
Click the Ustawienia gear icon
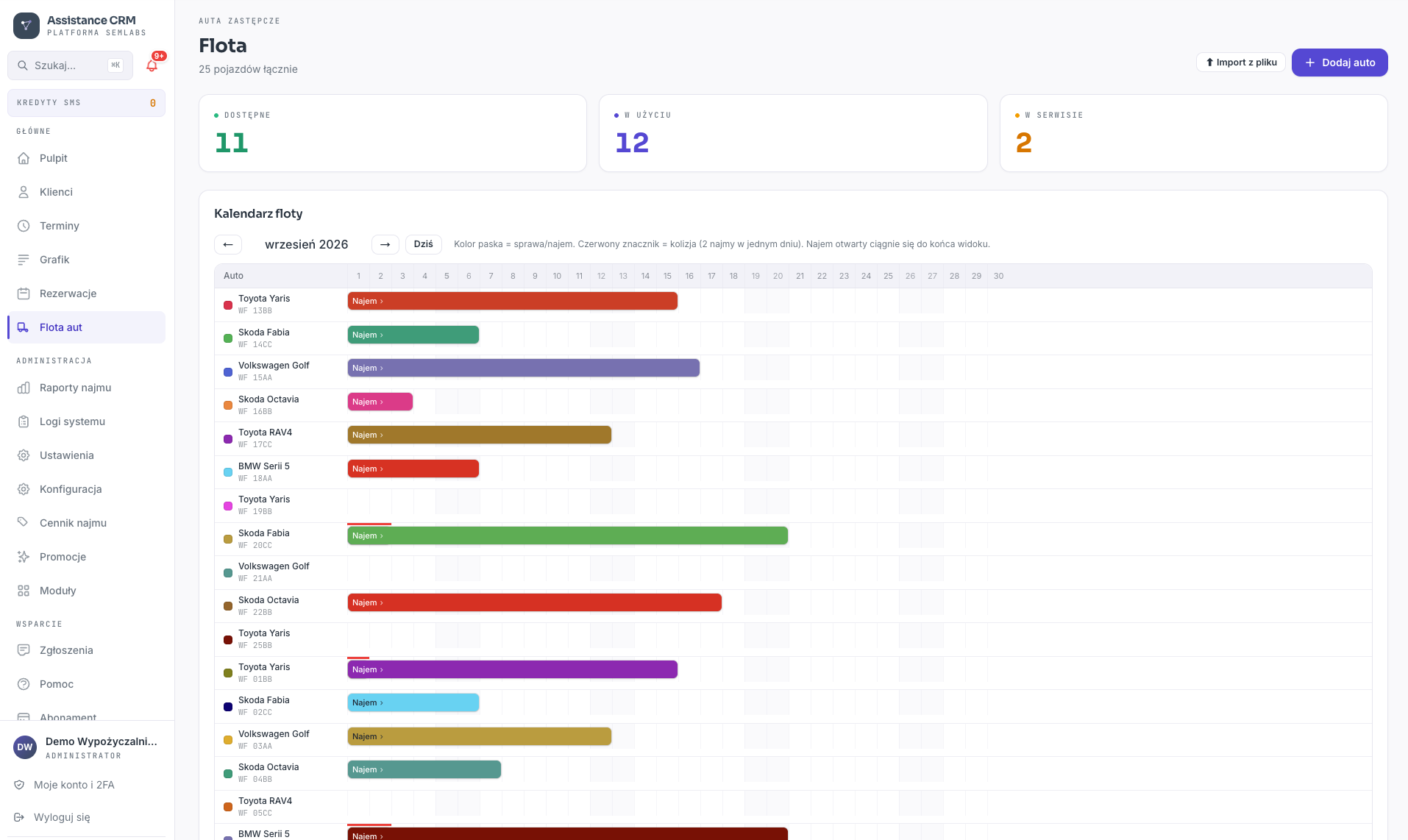(24, 455)
